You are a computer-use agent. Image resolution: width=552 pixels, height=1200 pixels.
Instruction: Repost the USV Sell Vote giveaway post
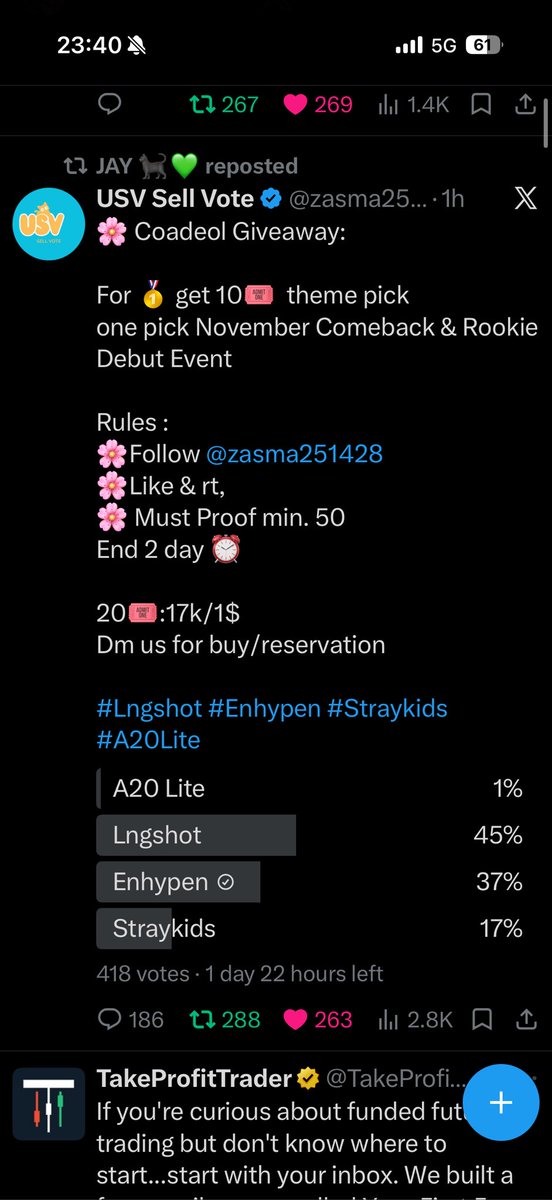coord(225,1019)
